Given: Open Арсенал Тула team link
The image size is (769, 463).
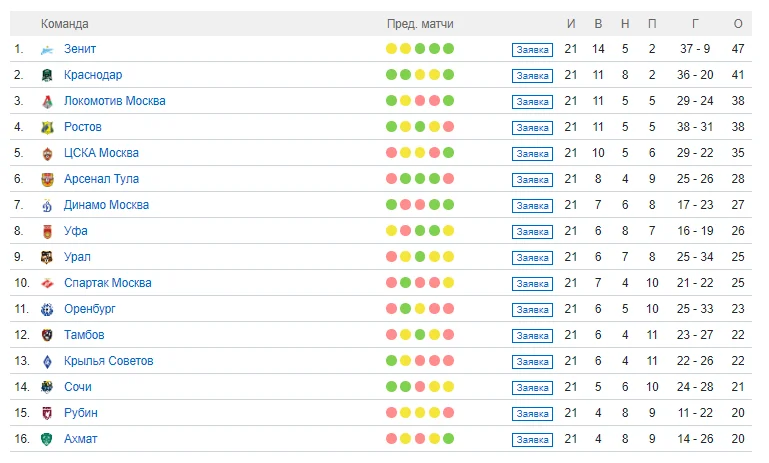Looking at the screenshot, I should click(102, 179).
